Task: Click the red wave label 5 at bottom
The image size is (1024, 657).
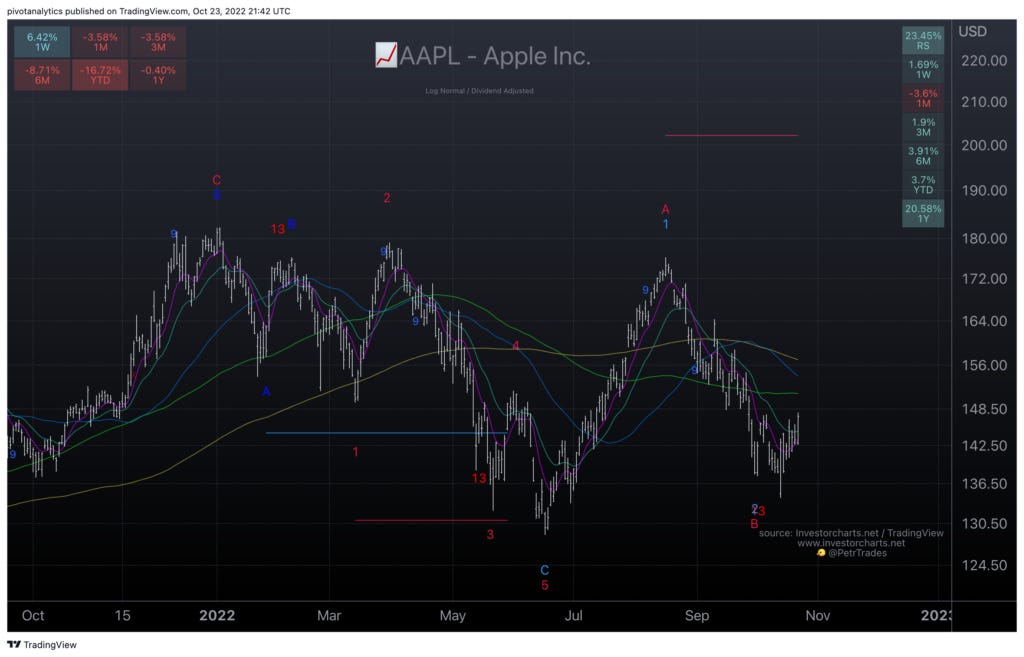Action: (x=545, y=585)
